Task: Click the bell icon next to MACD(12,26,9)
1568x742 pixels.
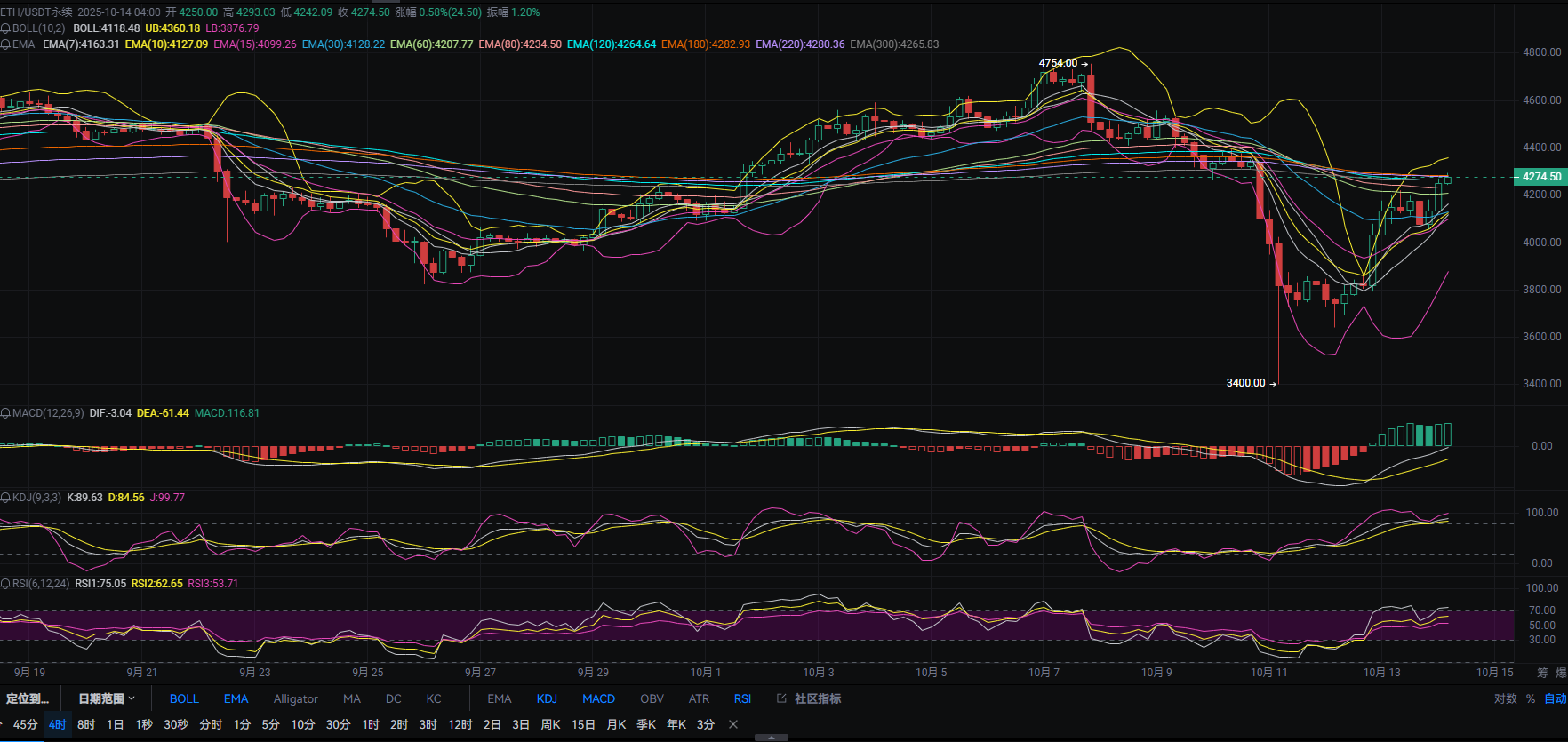Action: (x=5, y=413)
